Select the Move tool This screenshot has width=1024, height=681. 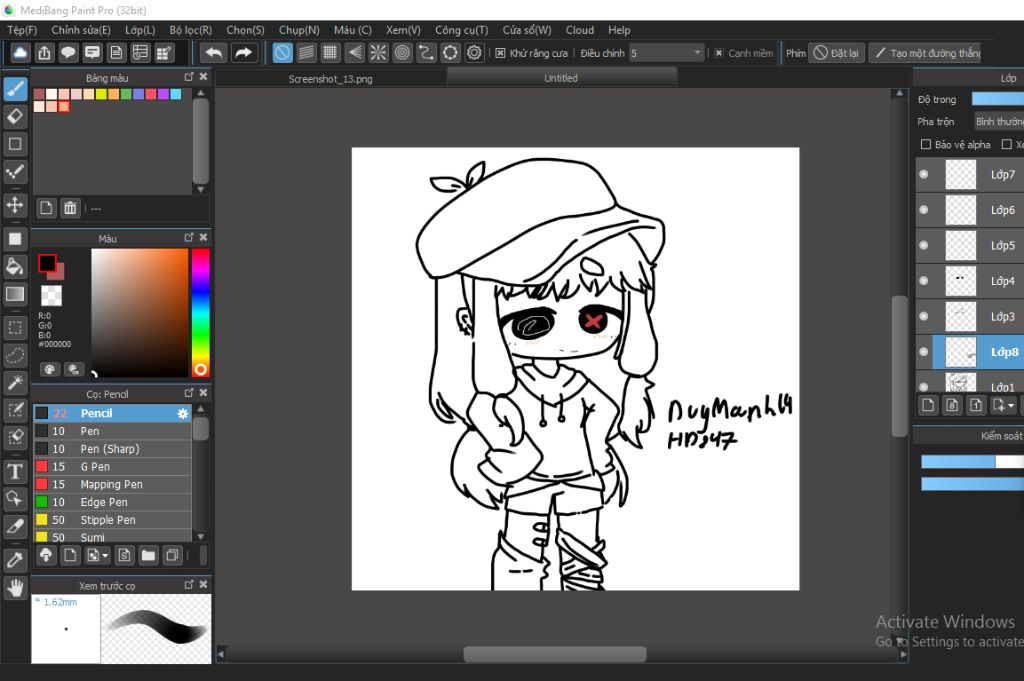(15, 205)
